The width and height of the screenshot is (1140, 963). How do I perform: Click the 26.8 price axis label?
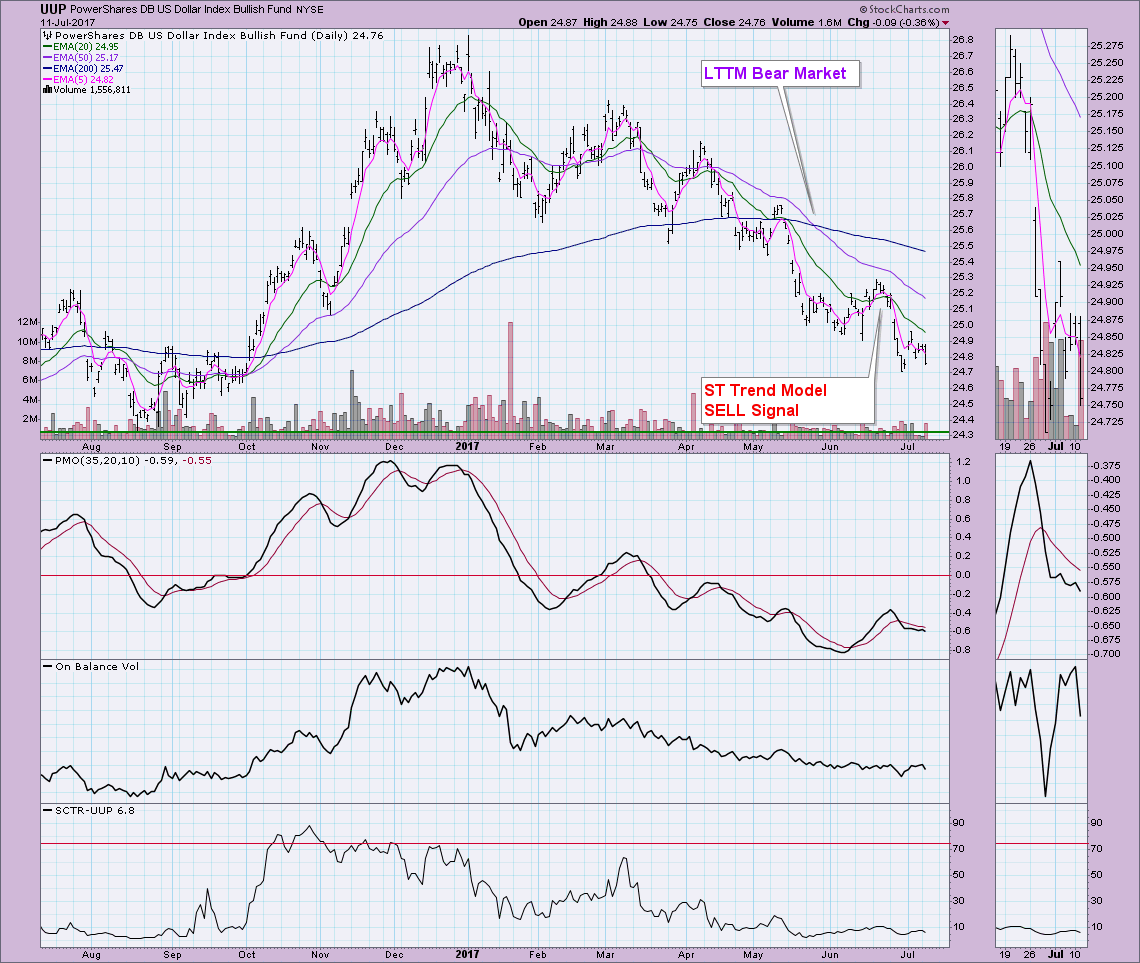(x=963, y=39)
